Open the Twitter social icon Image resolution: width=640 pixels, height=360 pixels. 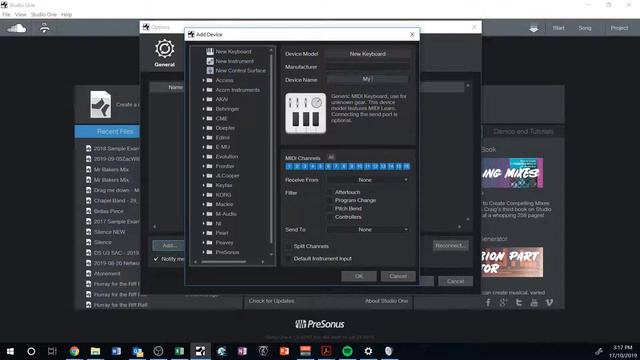tap(518, 302)
